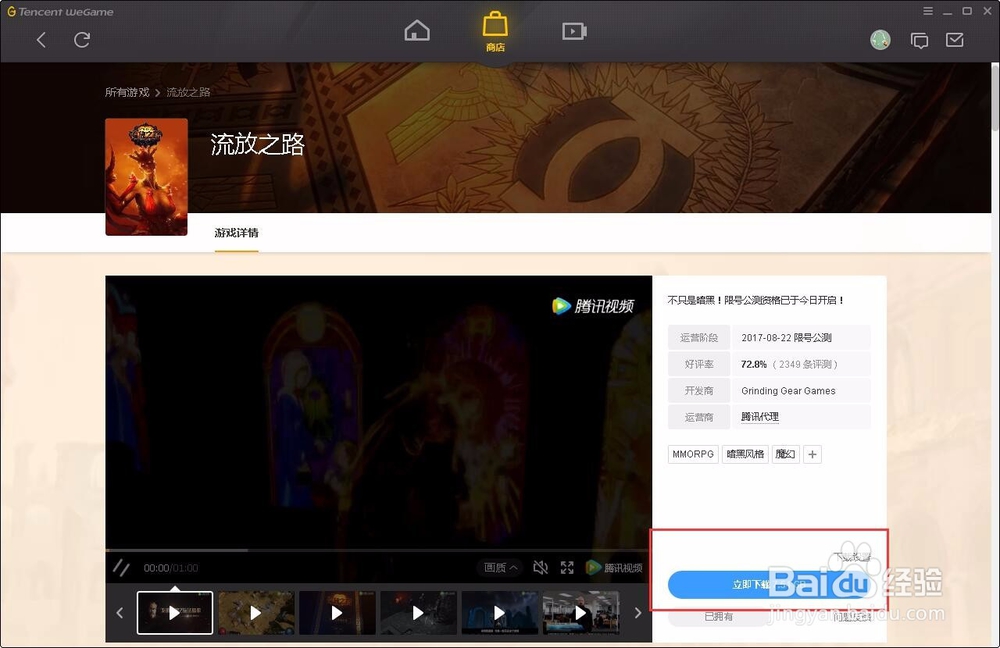Refresh the page with reload icon
The image size is (1000, 648).
[83, 40]
